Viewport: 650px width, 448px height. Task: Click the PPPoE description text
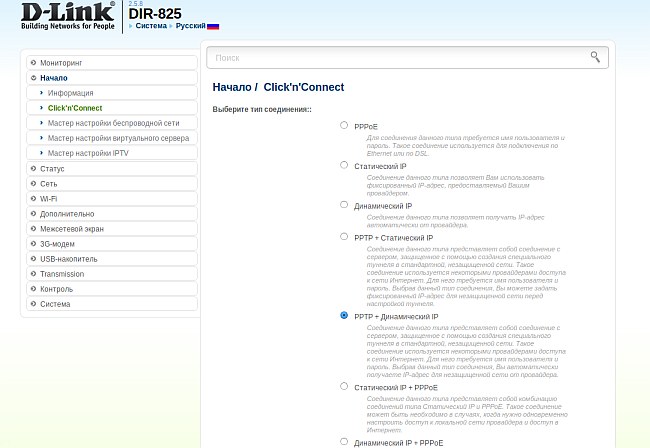point(466,145)
